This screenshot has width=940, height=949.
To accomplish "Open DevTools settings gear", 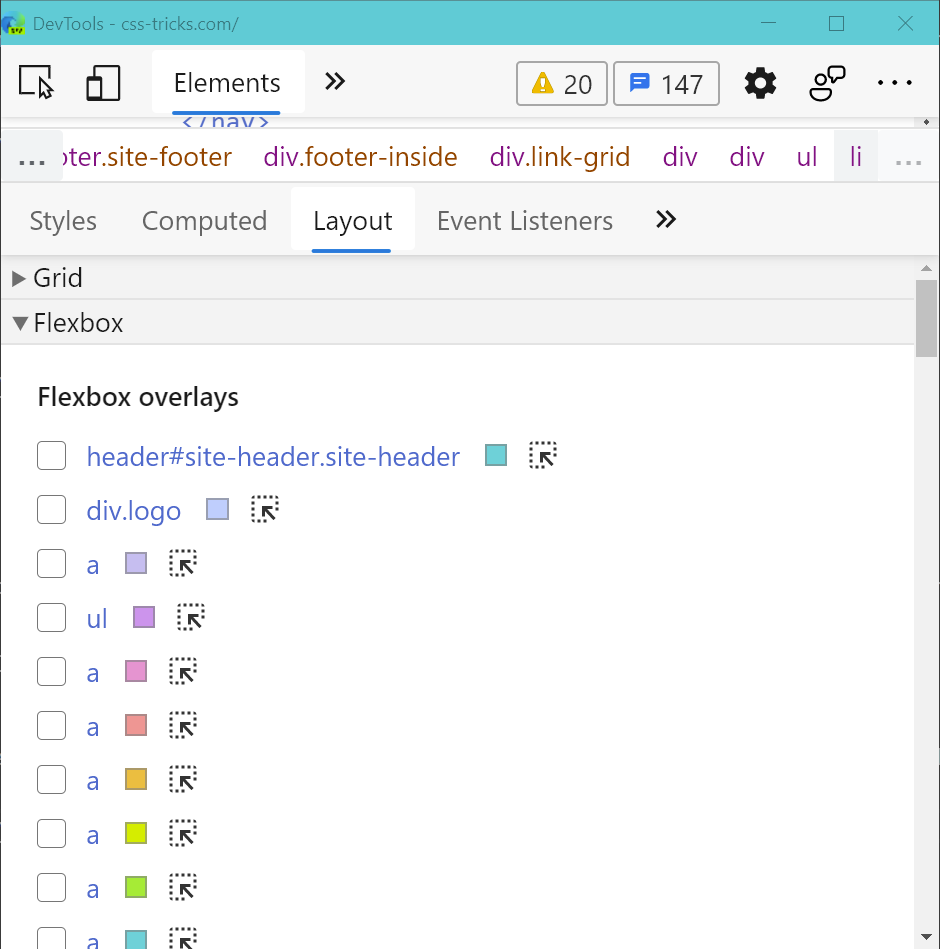I will (760, 84).
